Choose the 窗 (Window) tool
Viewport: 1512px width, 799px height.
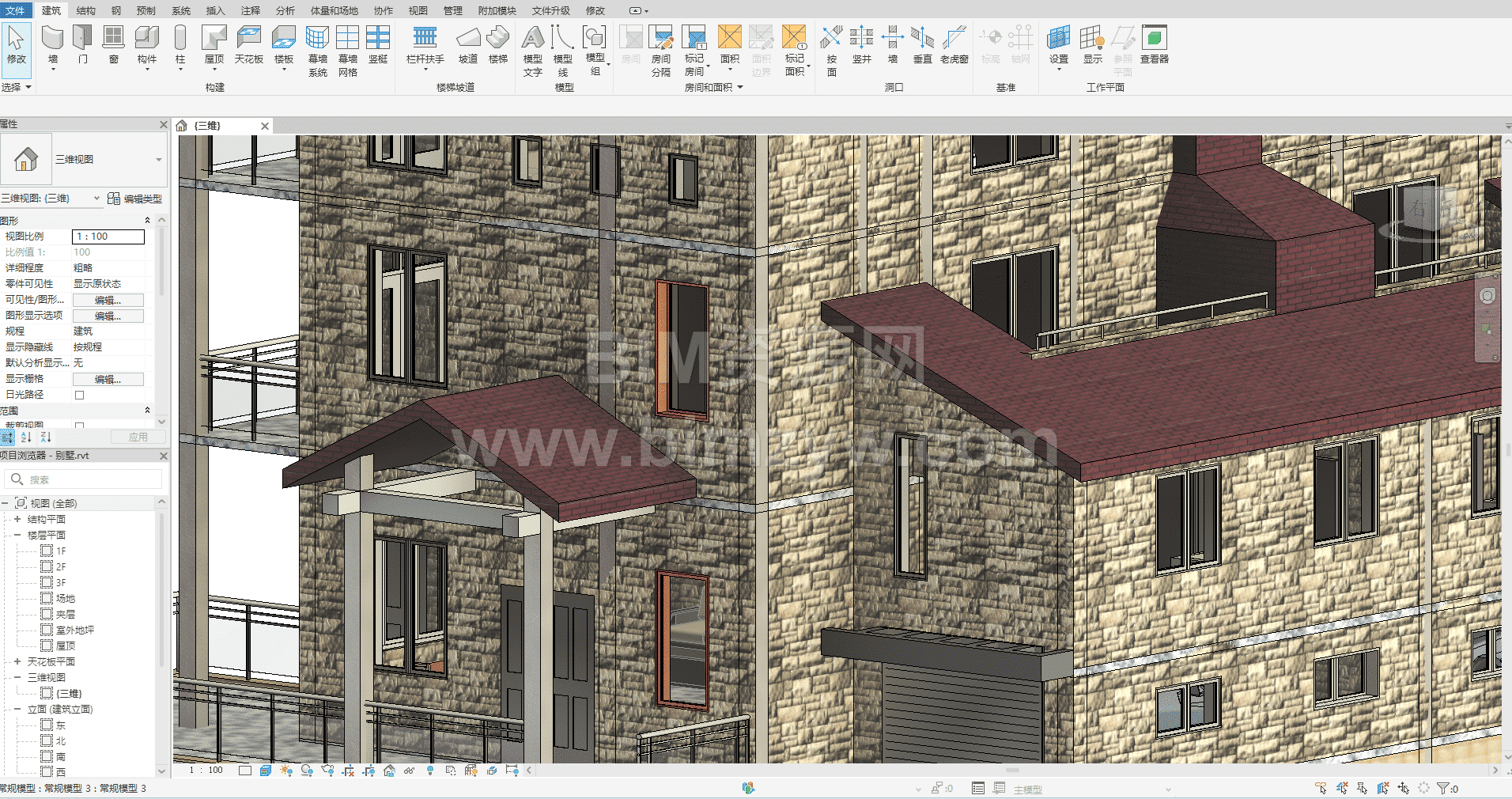(x=114, y=44)
